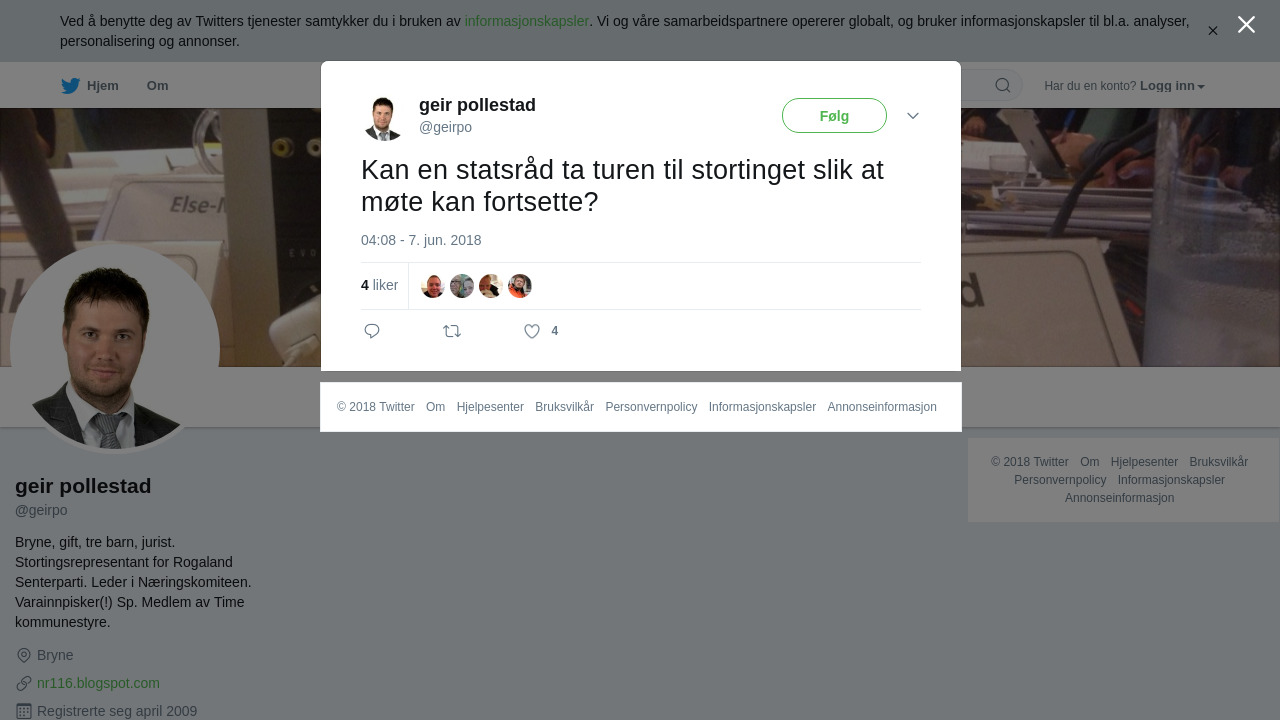Click the reply speech bubble icon

pyautogui.click(x=372, y=331)
